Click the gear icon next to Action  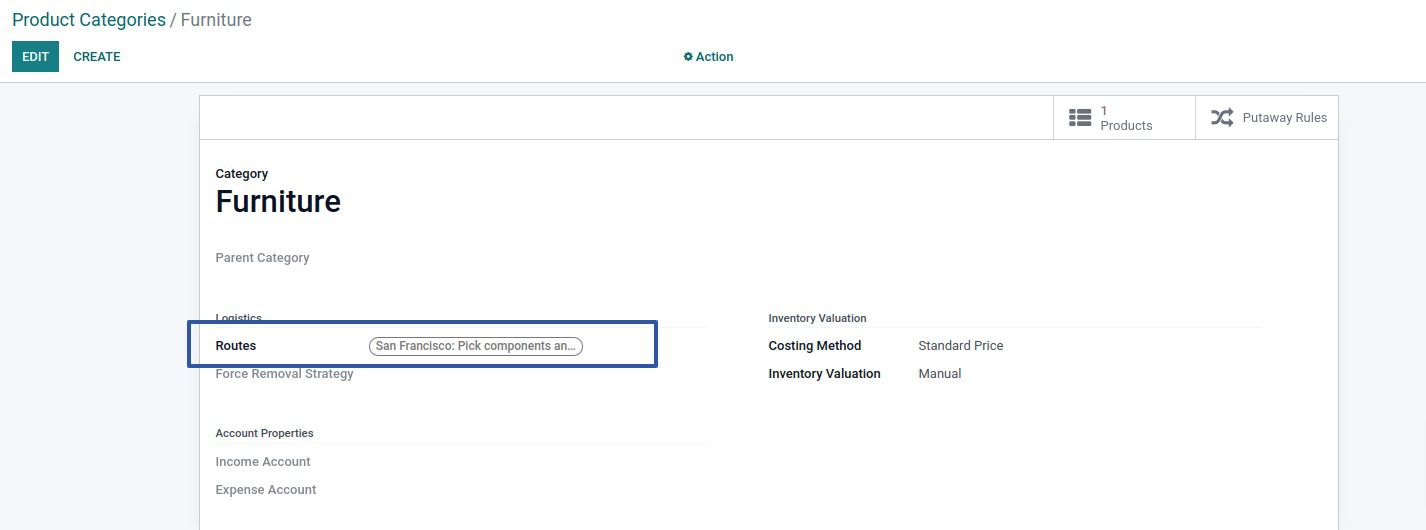point(688,57)
